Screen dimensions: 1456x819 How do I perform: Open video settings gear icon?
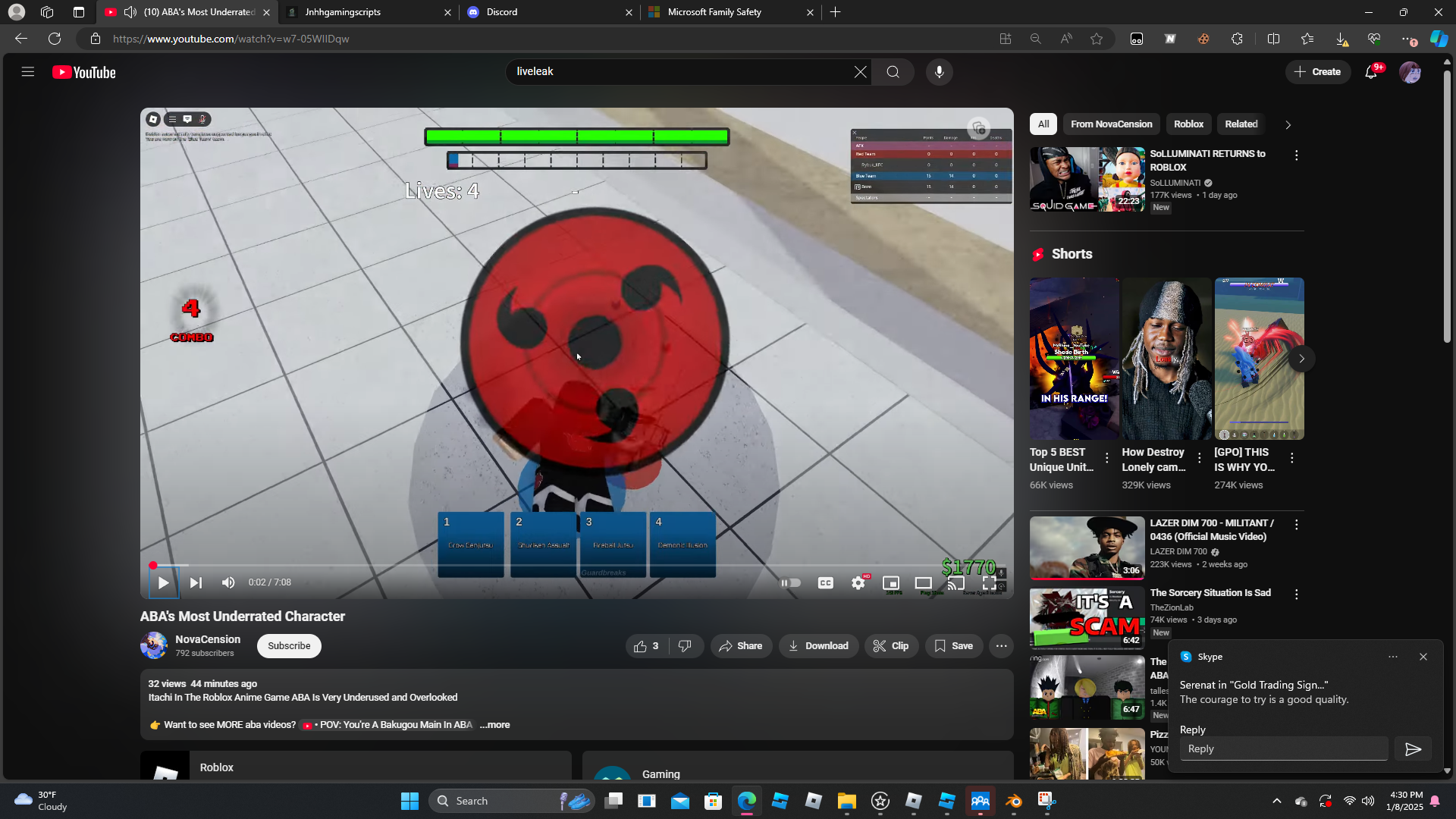coord(858,582)
